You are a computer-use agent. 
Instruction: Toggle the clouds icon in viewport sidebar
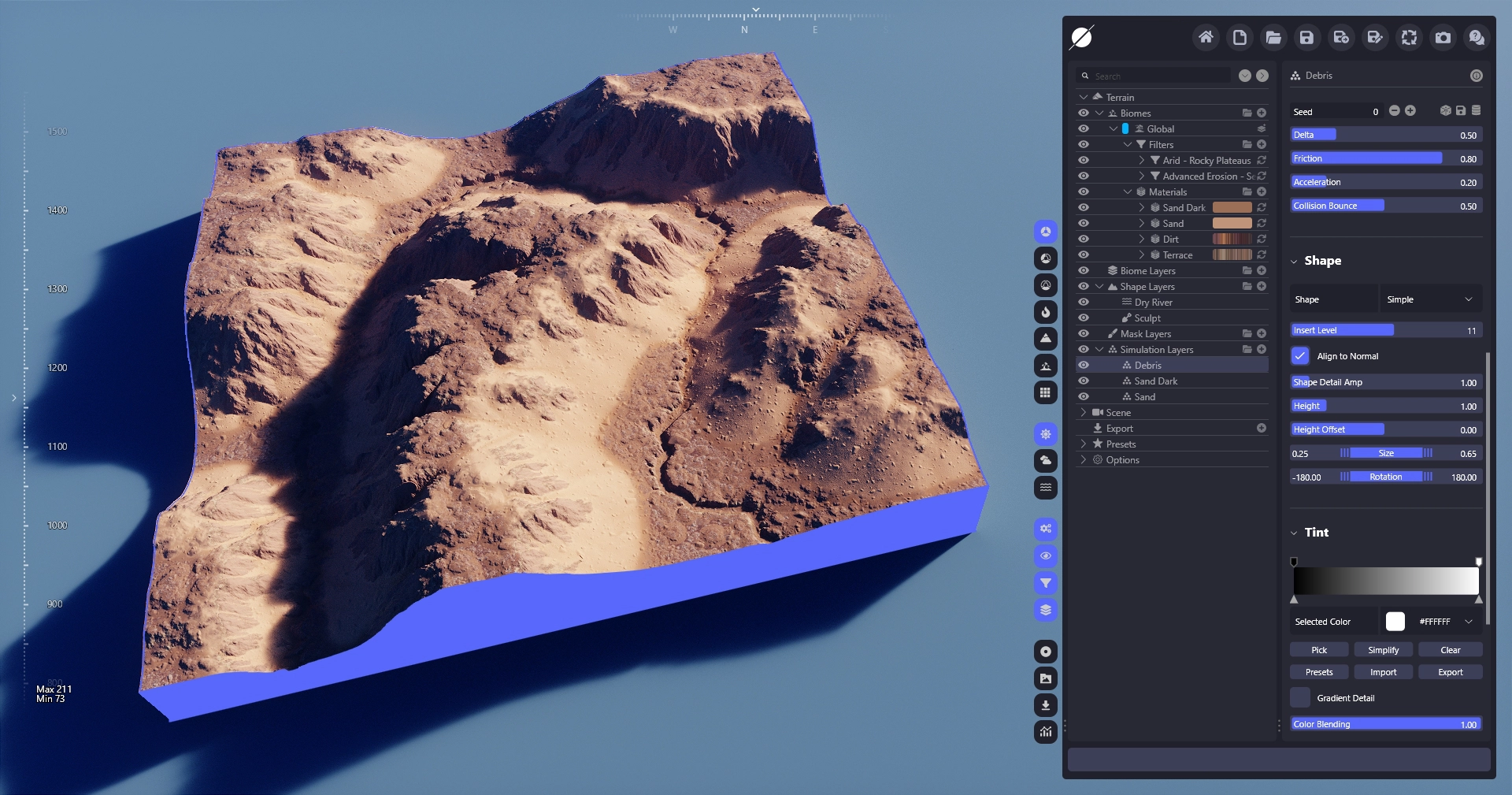(1045, 460)
